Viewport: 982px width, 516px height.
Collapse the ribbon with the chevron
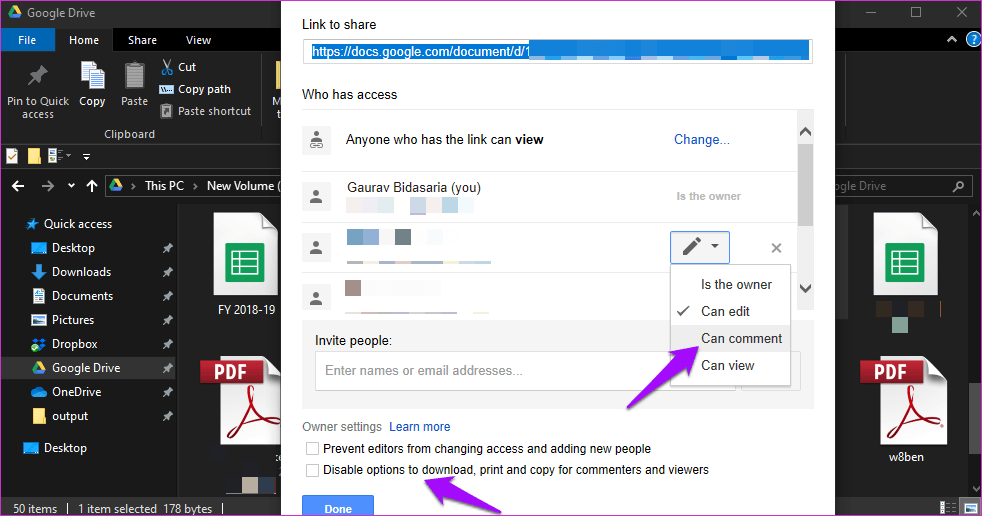[x=952, y=39]
